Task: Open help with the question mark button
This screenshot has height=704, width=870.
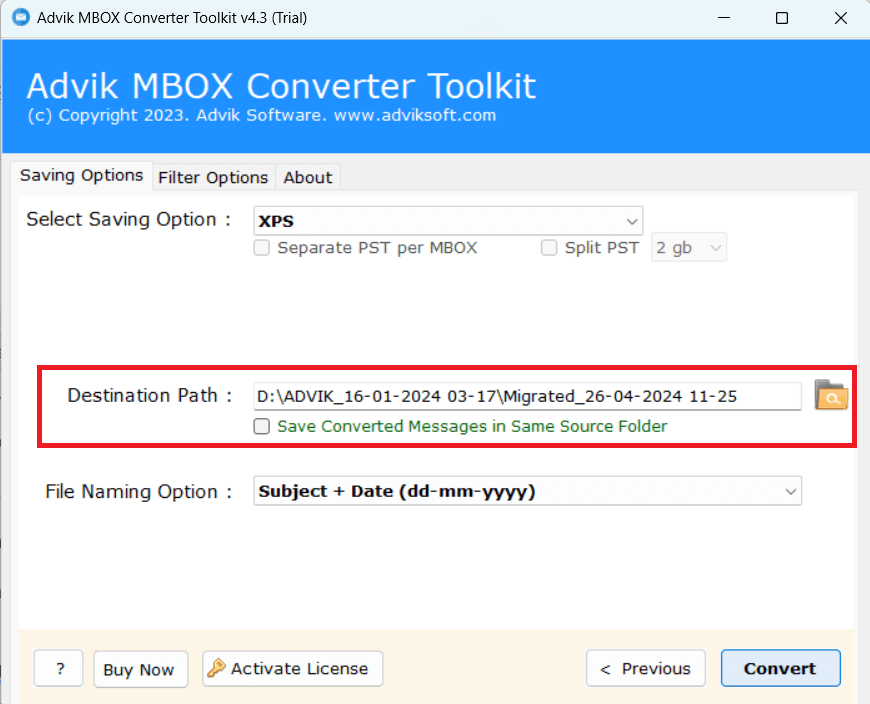Action: click(x=58, y=670)
